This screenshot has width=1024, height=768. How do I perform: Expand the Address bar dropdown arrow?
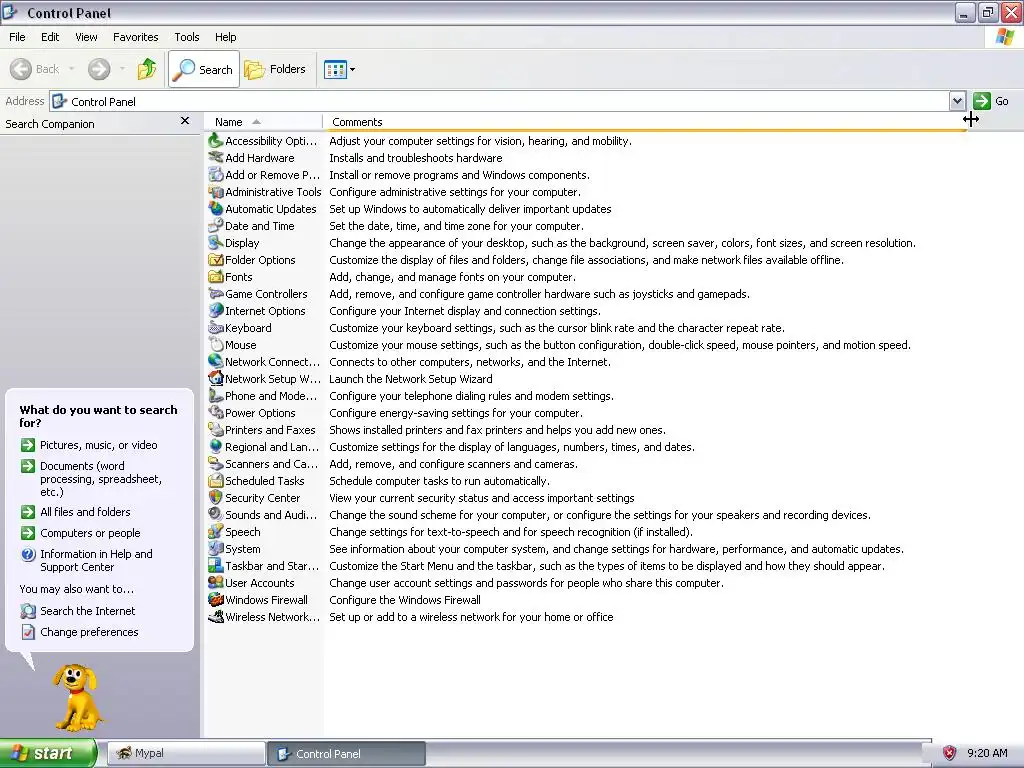[x=957, y=101]
